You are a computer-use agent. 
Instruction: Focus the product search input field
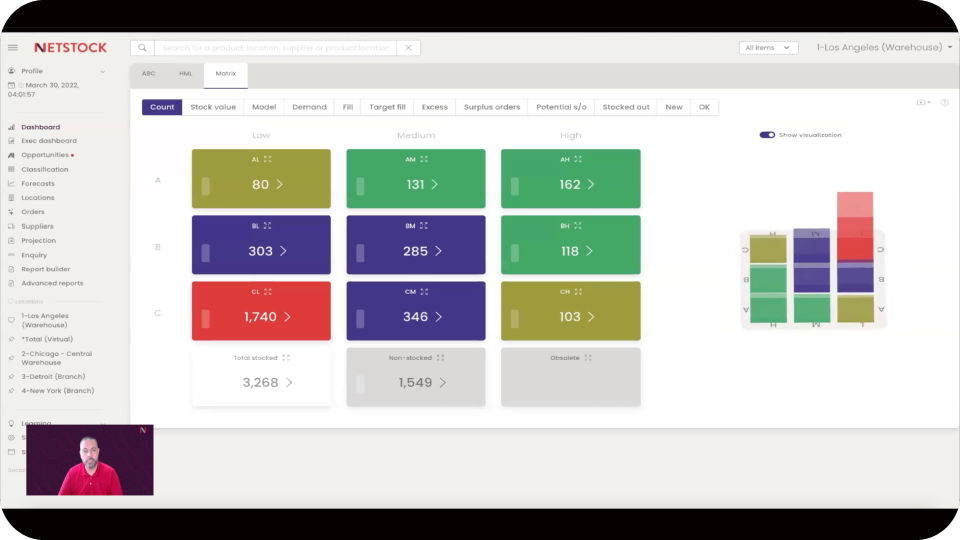click(276, 47)
